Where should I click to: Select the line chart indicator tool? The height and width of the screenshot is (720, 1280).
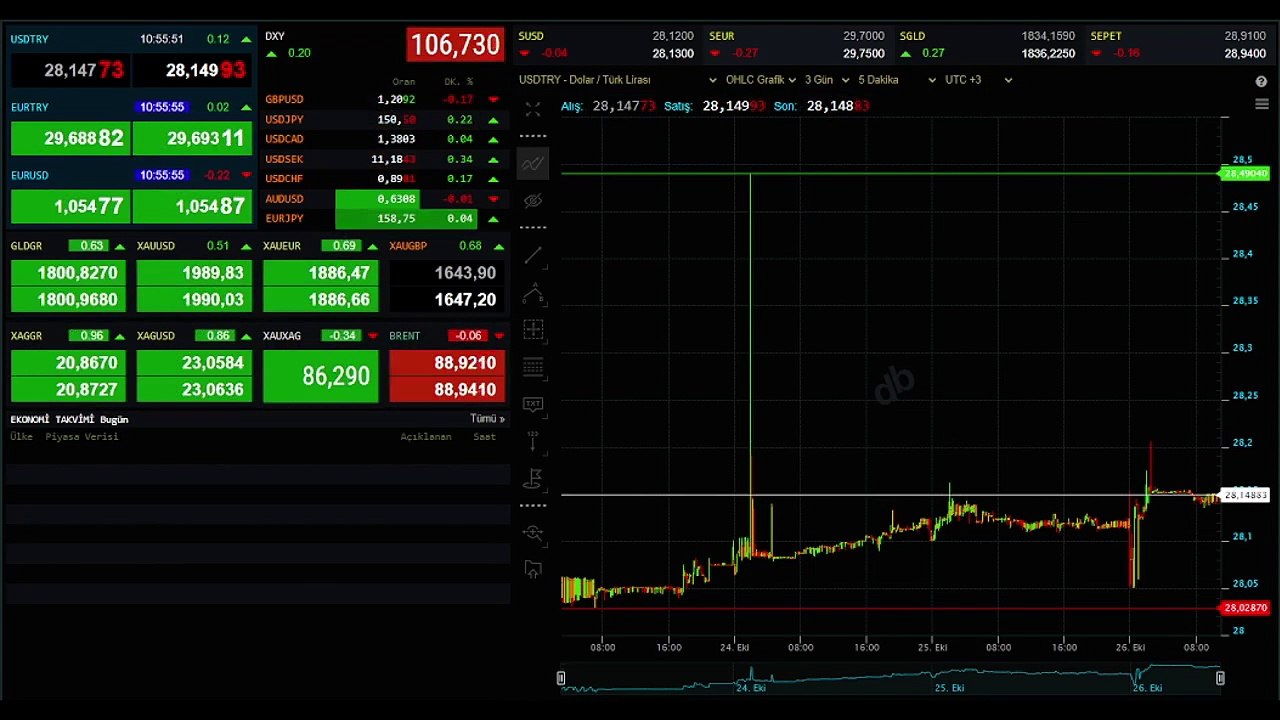pos(533,163)
